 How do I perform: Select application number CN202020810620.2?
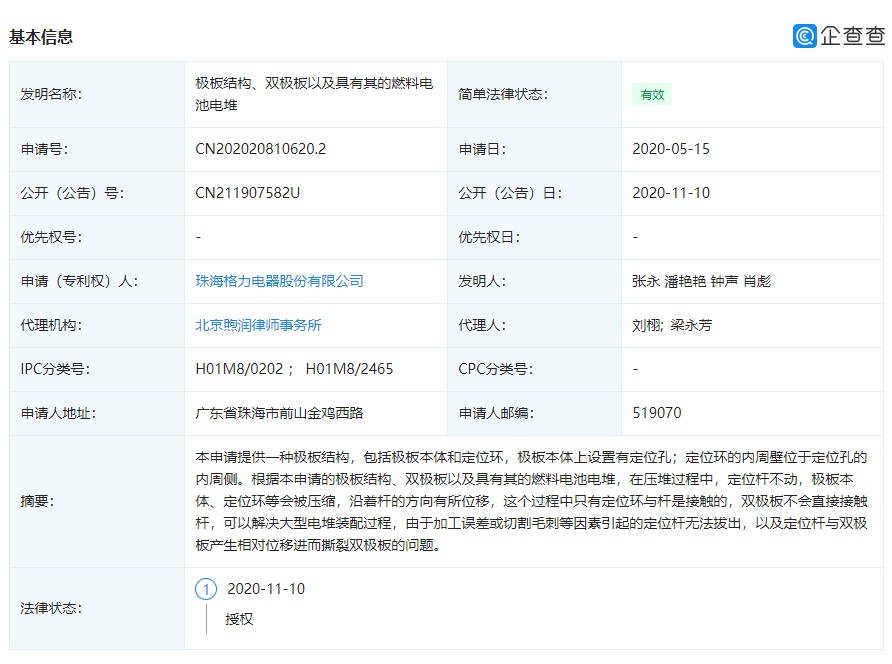262,148
